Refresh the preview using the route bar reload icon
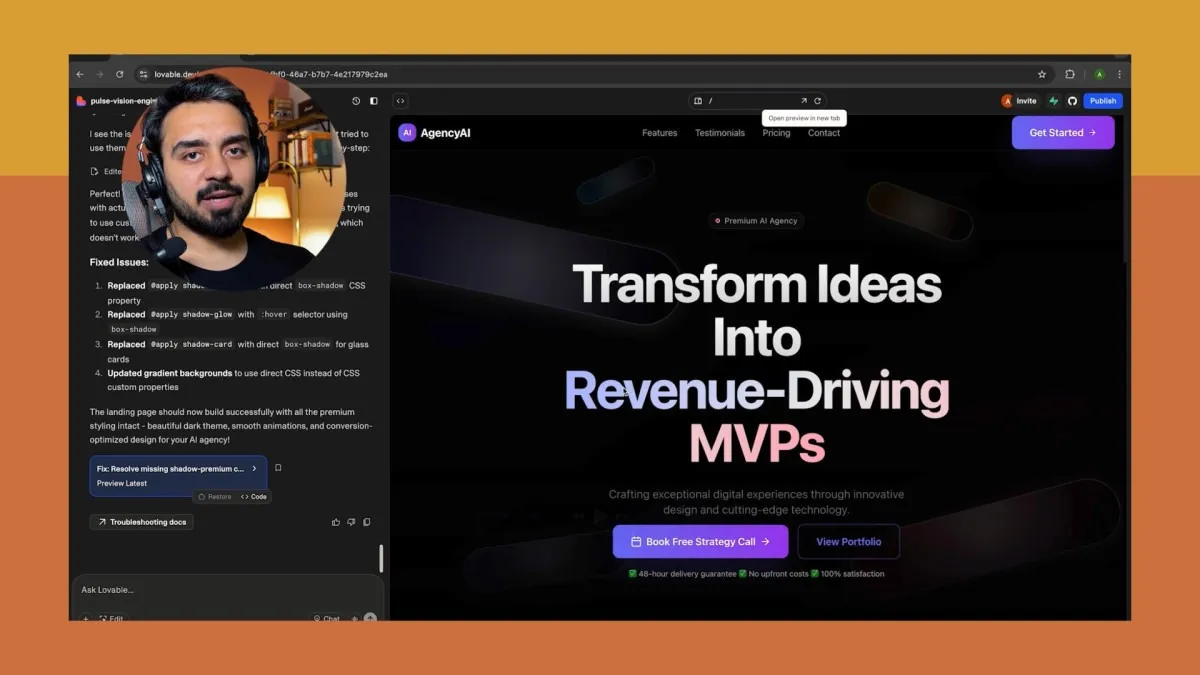Screen dimensions: 1200x675 click(818, 101)
